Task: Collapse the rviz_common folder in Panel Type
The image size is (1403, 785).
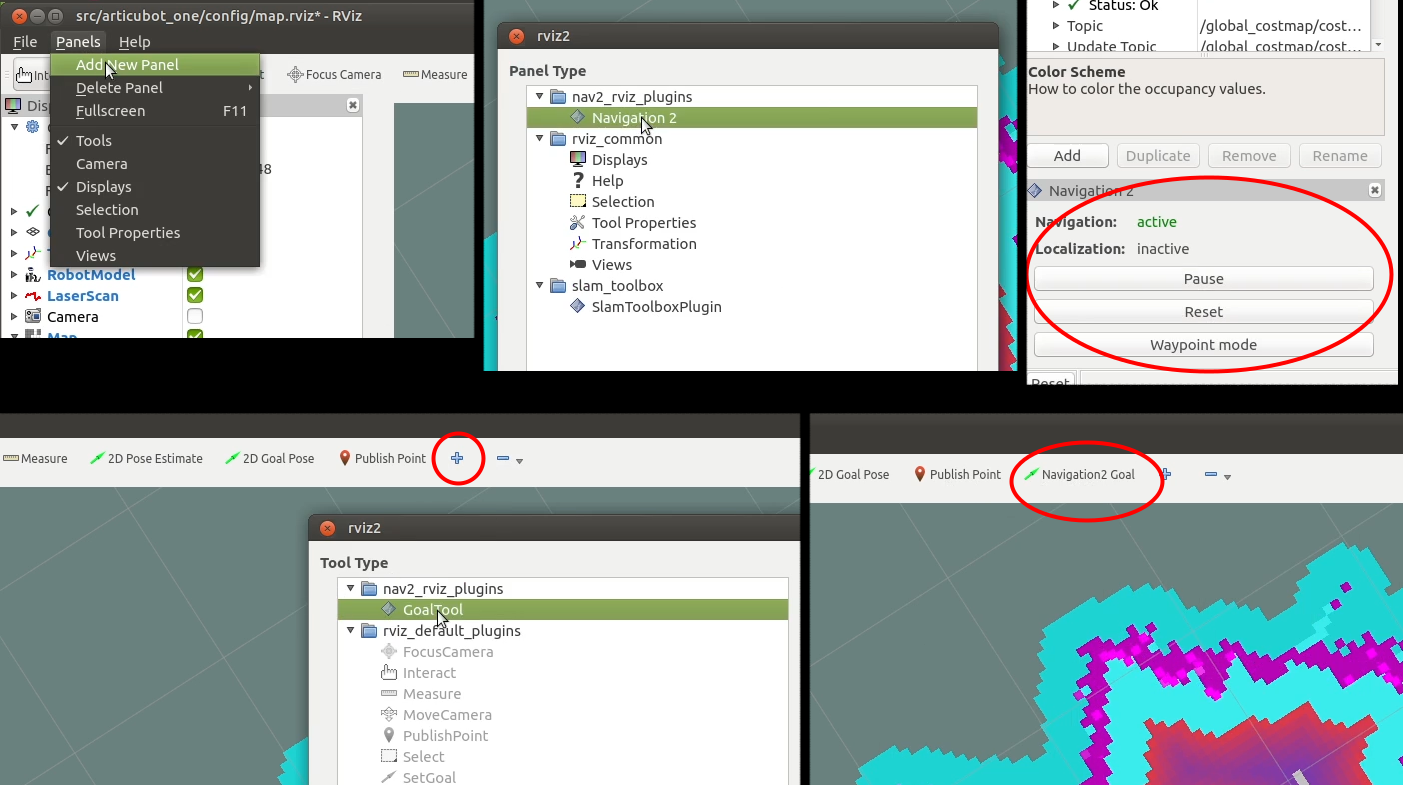Action: [540, 139]
